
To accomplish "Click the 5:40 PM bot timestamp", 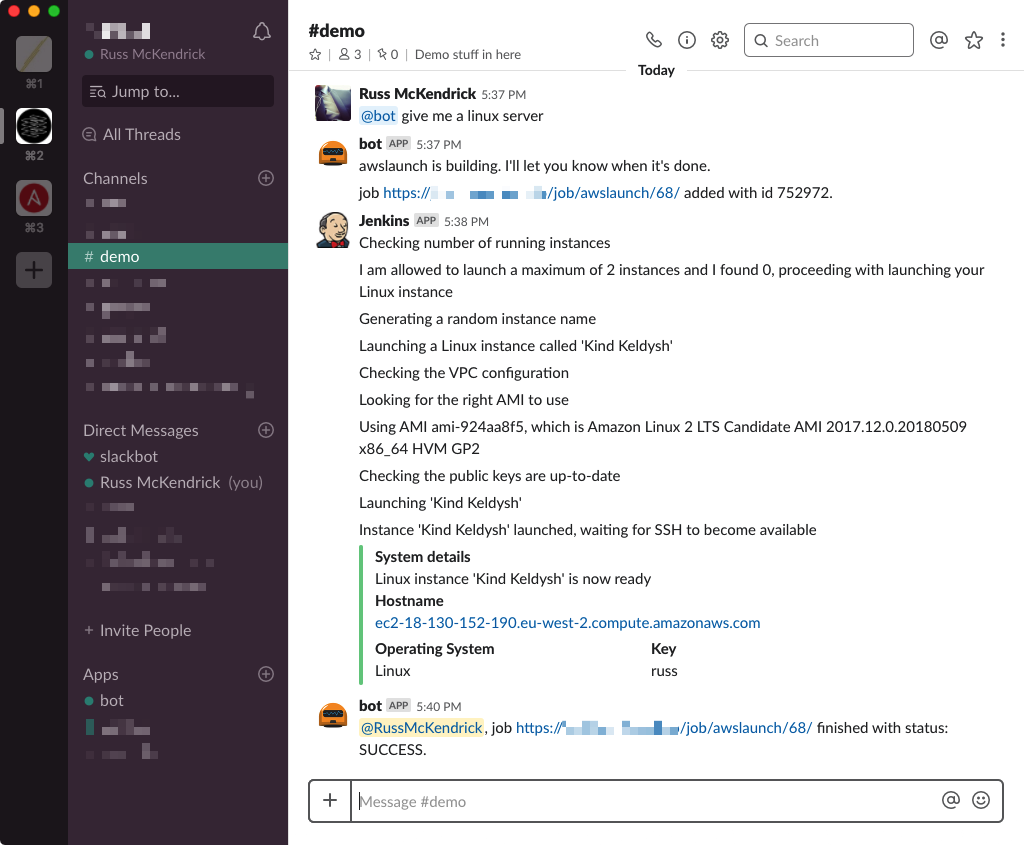I will (439, 707).
